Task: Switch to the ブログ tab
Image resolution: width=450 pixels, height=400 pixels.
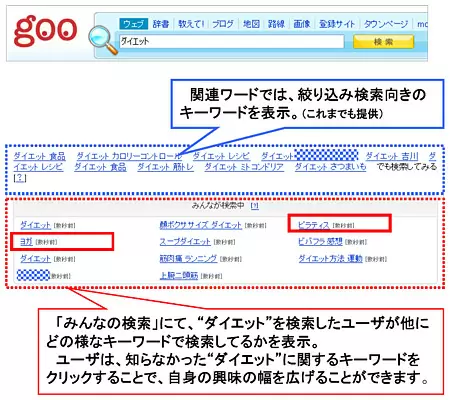Action: (x=223, y=24)
